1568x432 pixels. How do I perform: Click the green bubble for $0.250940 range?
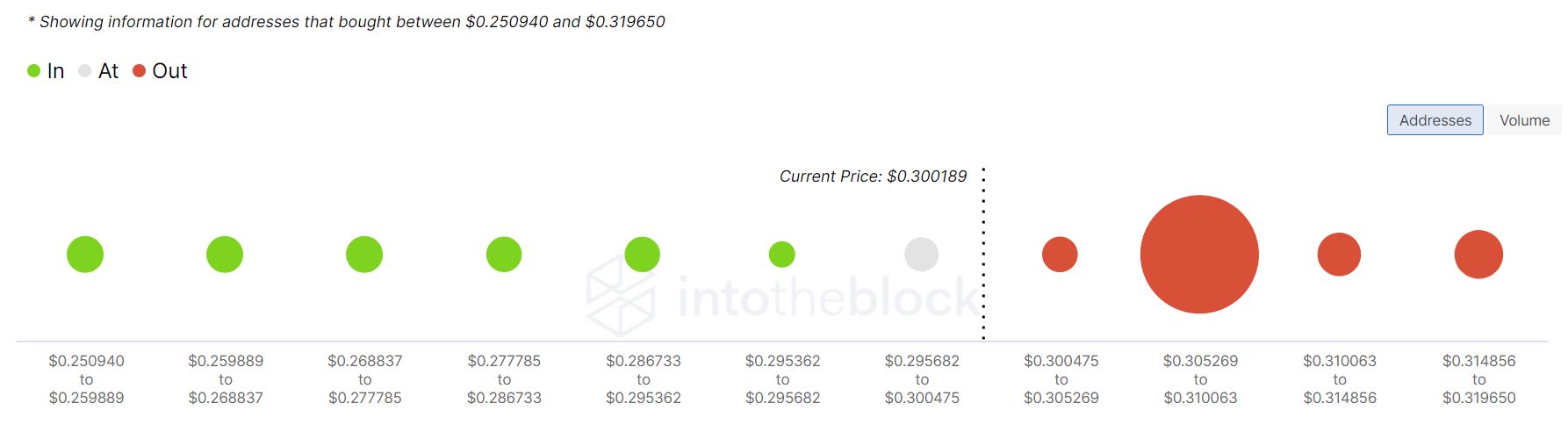coord(85,255)
